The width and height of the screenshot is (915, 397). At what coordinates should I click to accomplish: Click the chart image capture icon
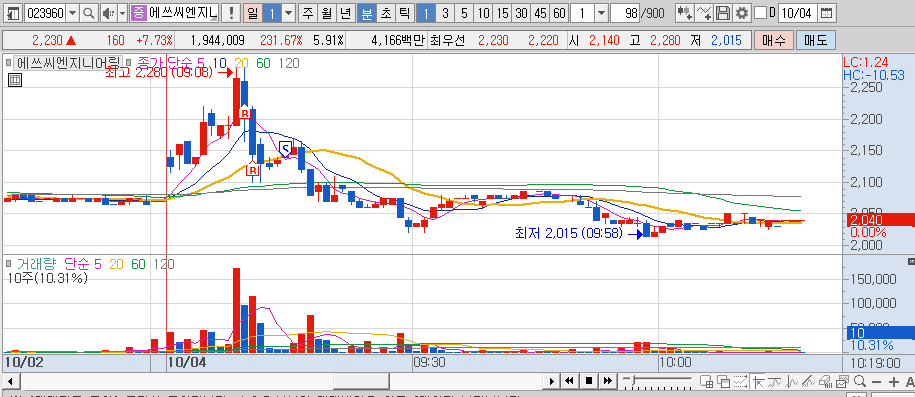[842, 382]
